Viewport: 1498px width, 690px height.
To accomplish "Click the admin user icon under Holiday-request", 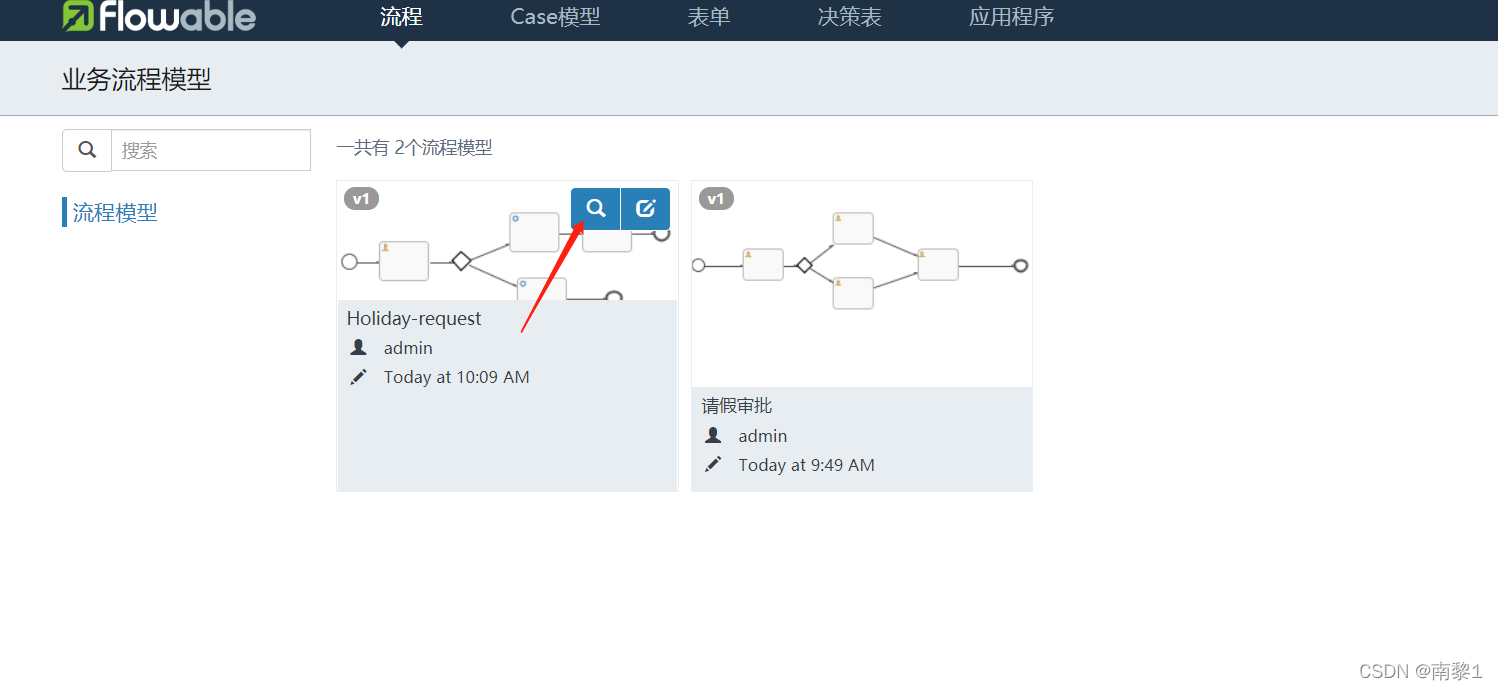I will point(358,347).
